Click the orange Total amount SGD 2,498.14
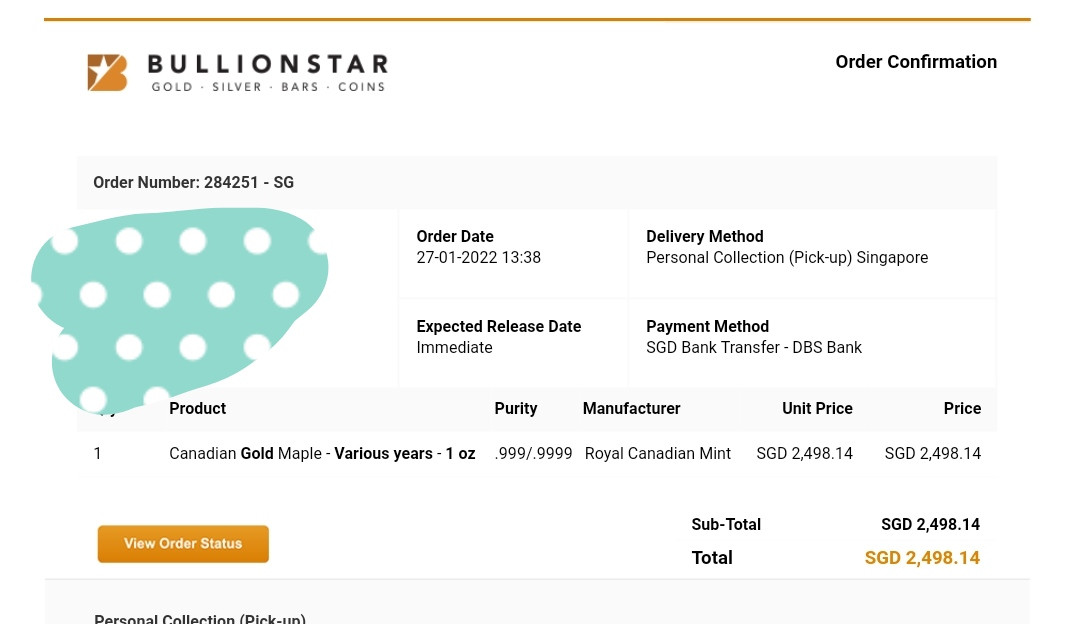1075x624 pixels. [921, 558]
